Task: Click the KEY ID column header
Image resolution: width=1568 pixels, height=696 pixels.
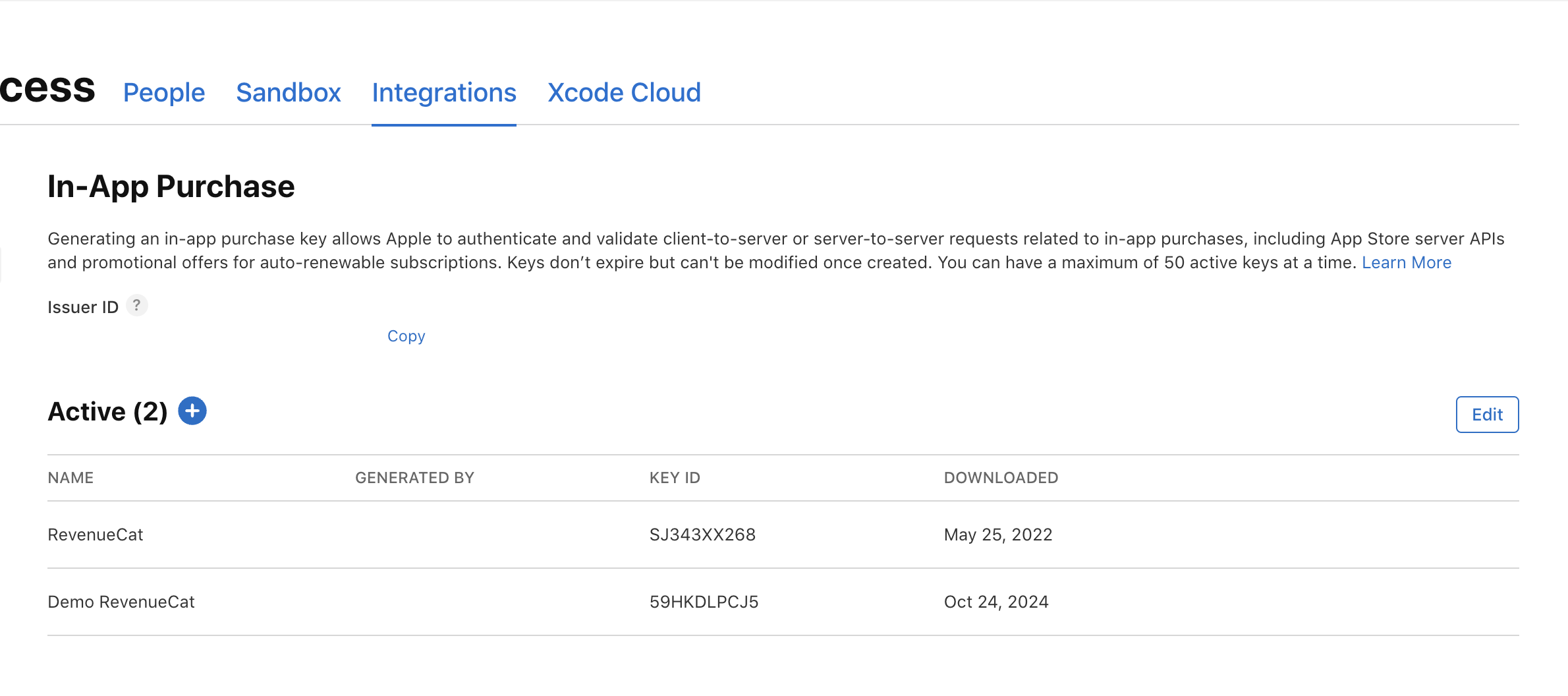Action: [675, 478]
